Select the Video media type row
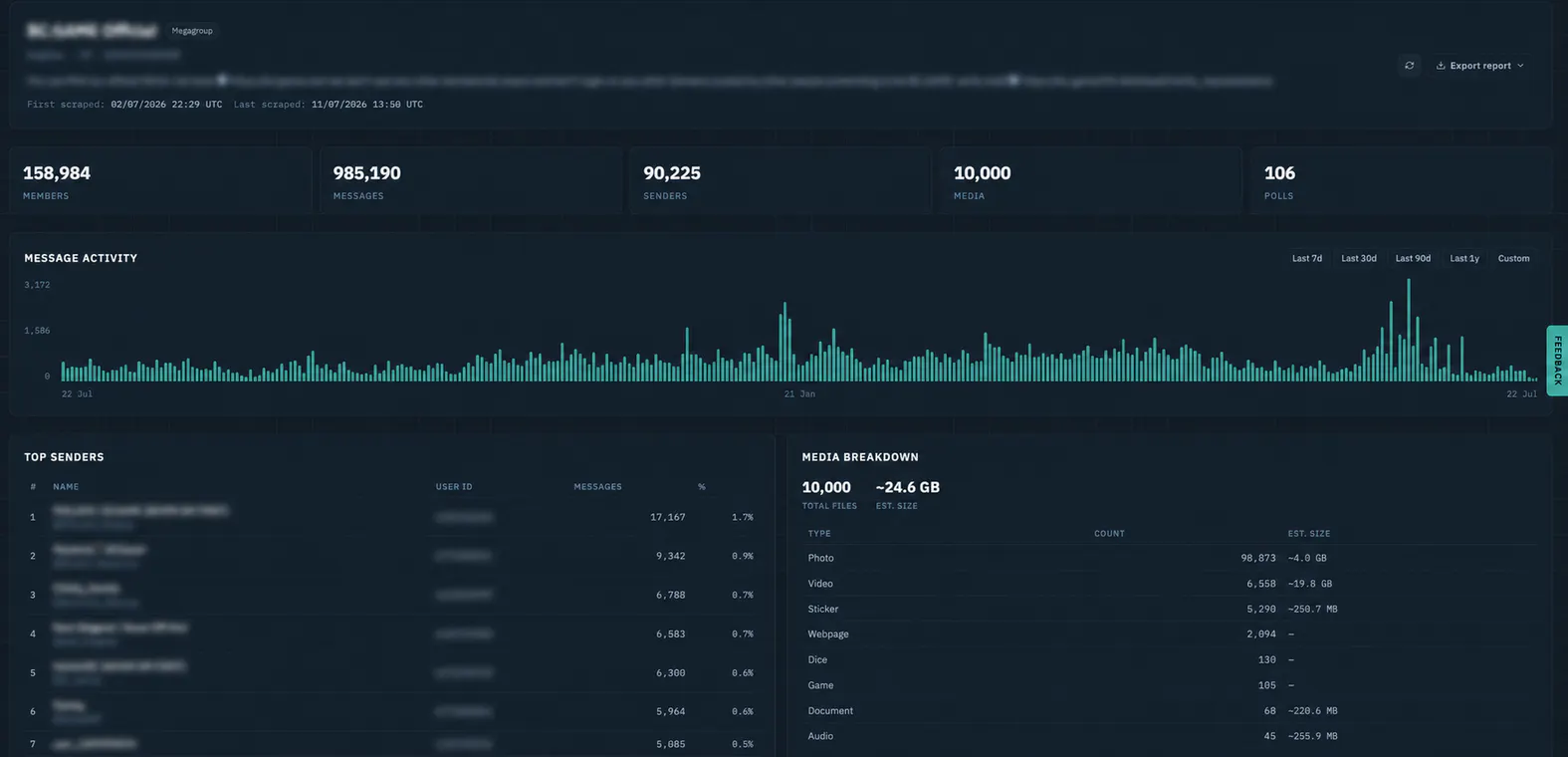This screenshot has width=1568, height=757. (x=1170, y=584)
